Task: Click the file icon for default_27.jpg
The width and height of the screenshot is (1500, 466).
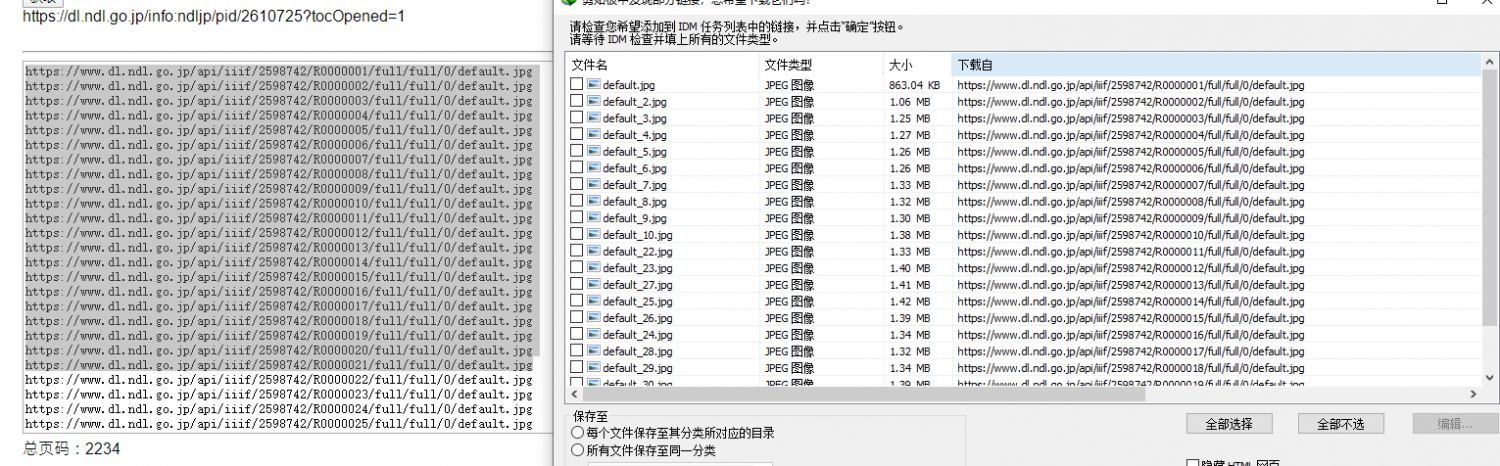Action: [593, 285]
